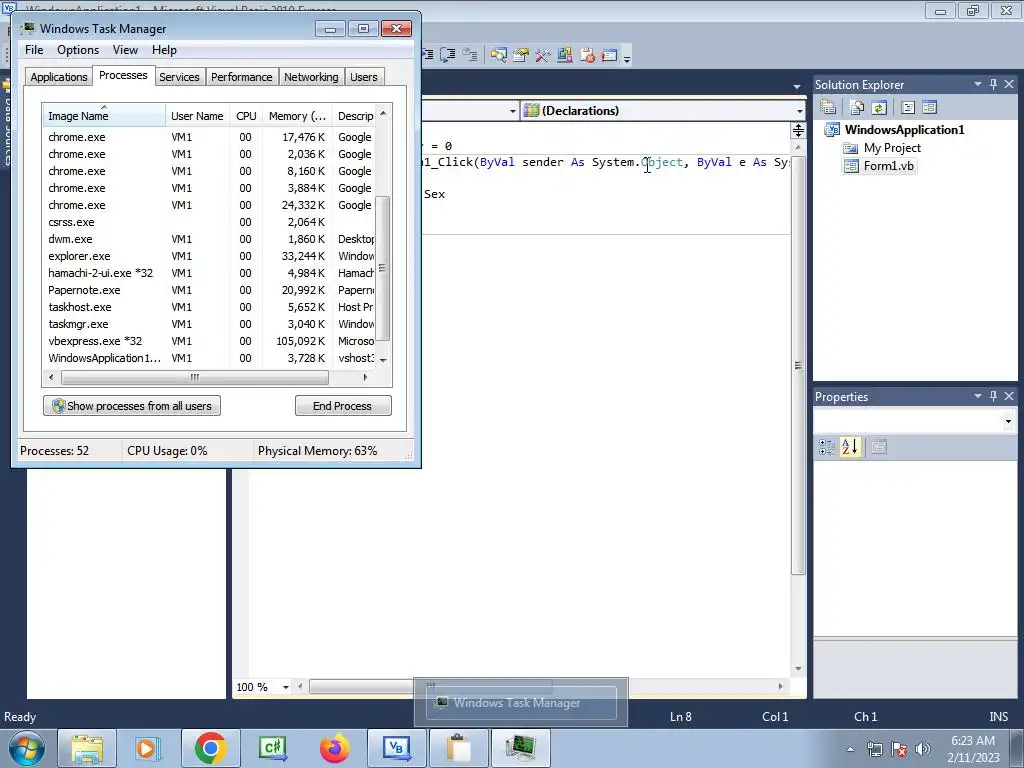Select the Papernote.exe process

click(209, 290)
